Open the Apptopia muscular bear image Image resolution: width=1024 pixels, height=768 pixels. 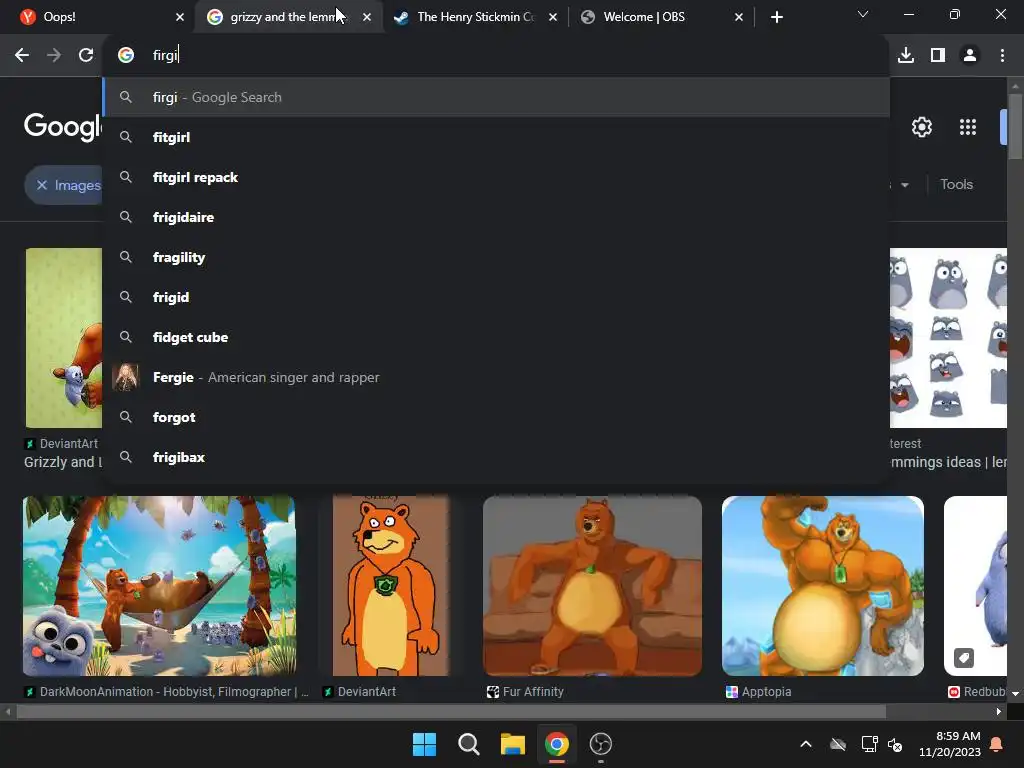click(822, 586)
